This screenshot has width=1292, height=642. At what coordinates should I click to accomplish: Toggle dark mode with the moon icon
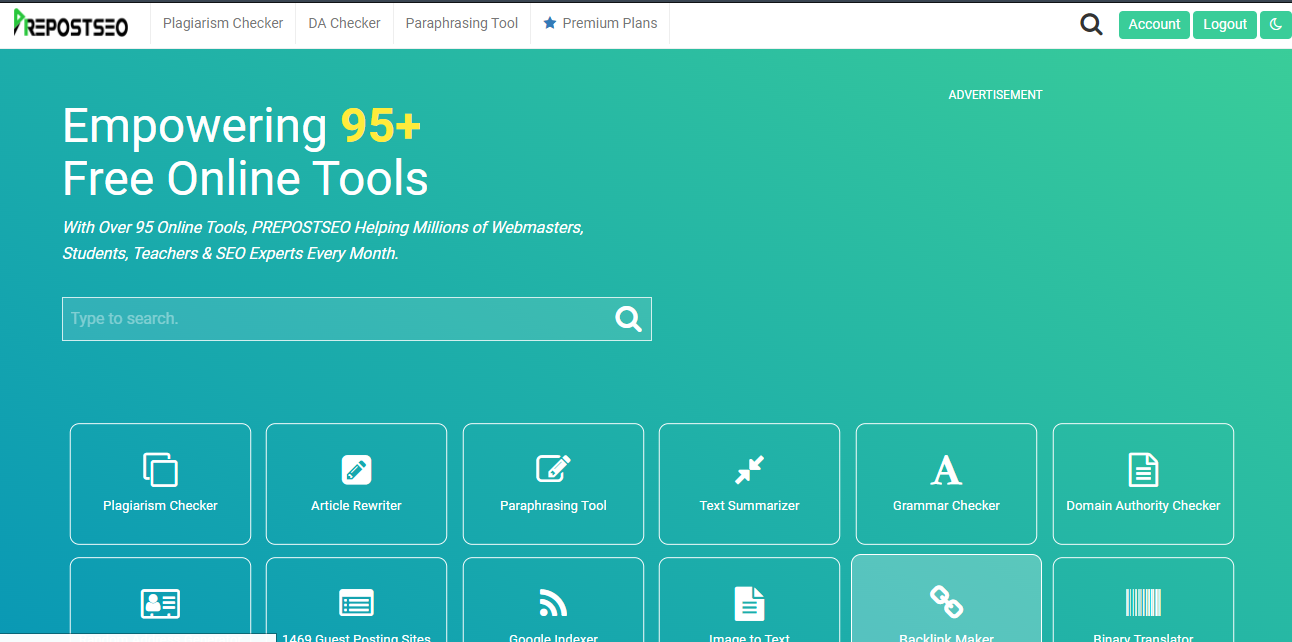pyautogui.click(x=1276, y=24)
